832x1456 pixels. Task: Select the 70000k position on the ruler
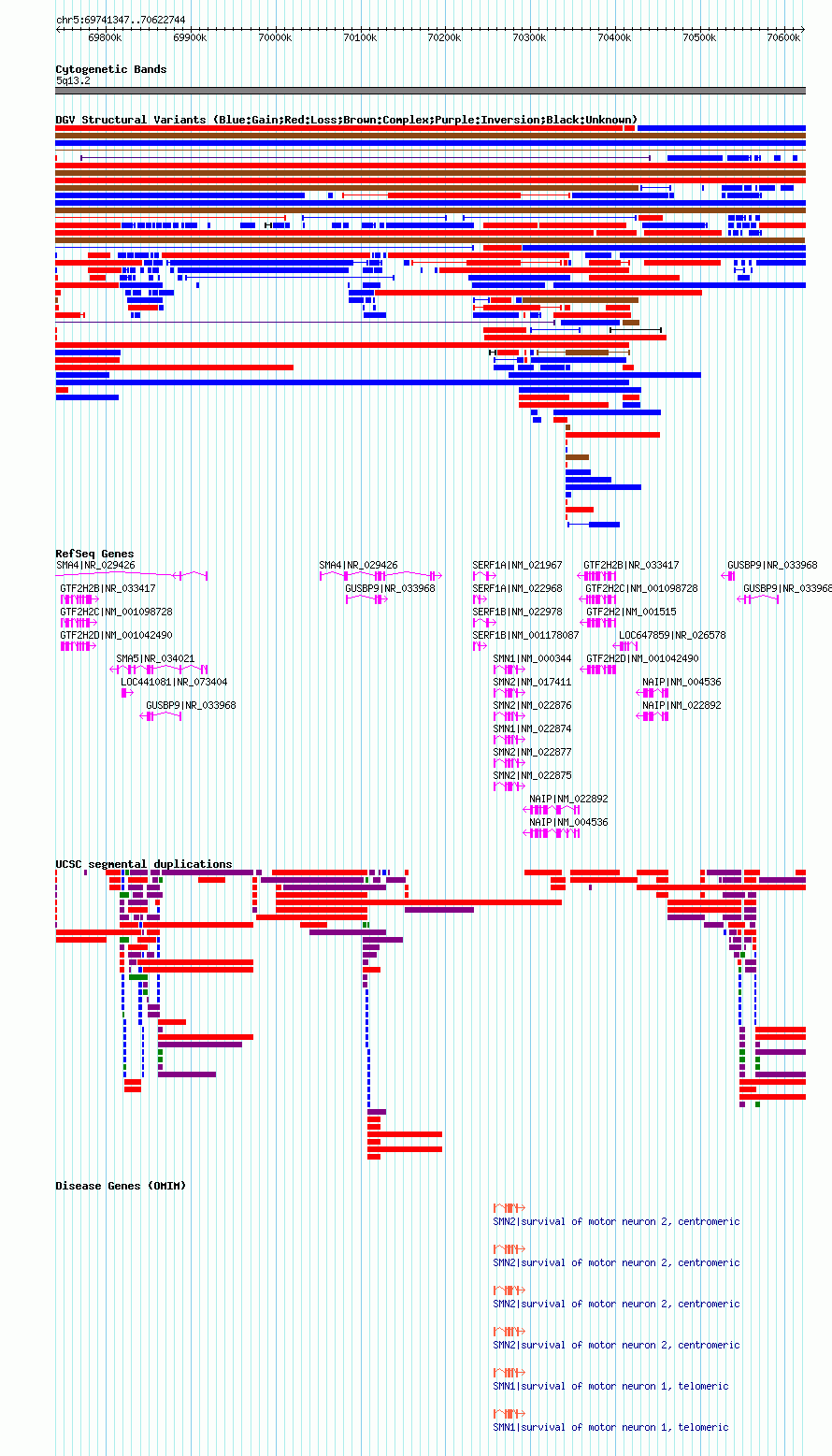(x=275, y=38)
